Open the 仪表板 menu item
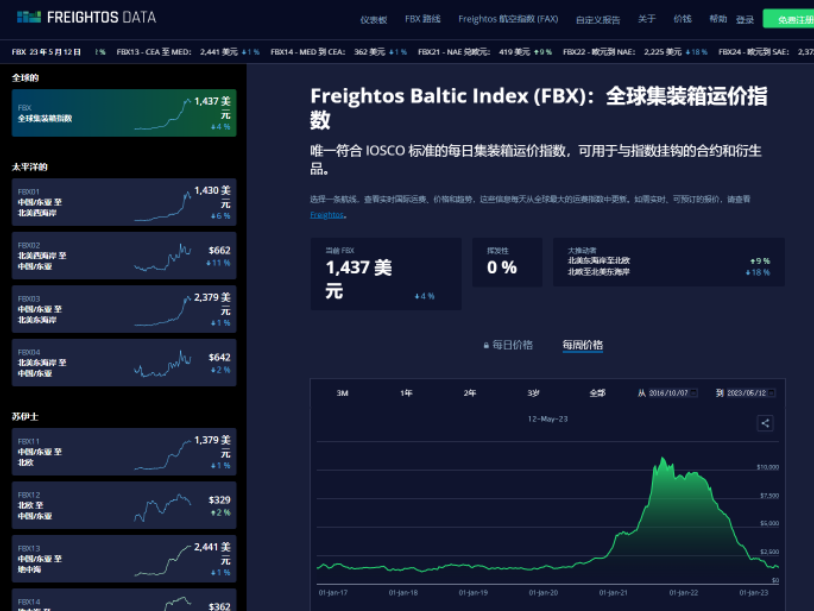This screenshot has height=611, width=814. (x=373, y=20)
